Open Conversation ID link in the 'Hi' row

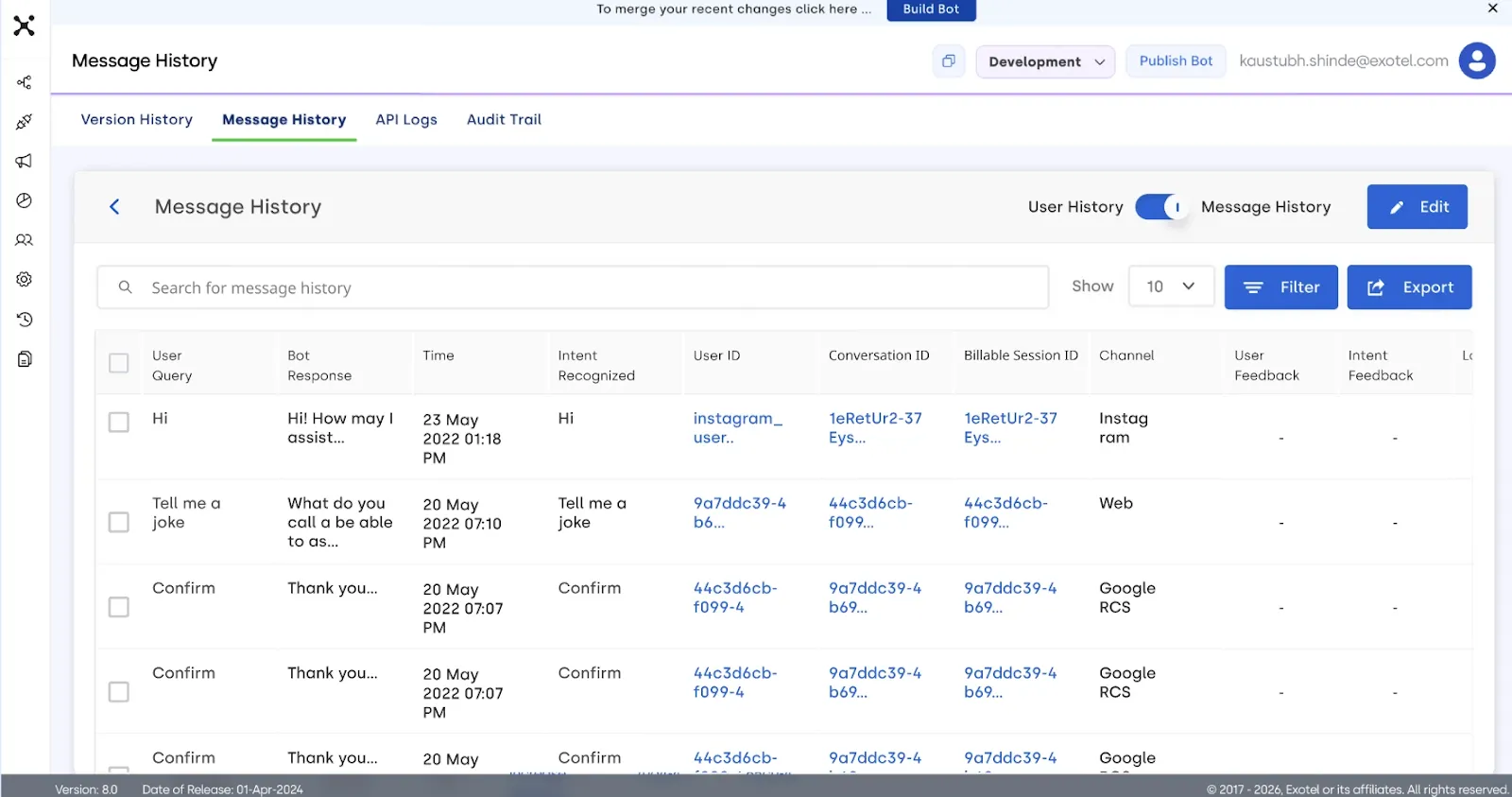coord(875,428)
